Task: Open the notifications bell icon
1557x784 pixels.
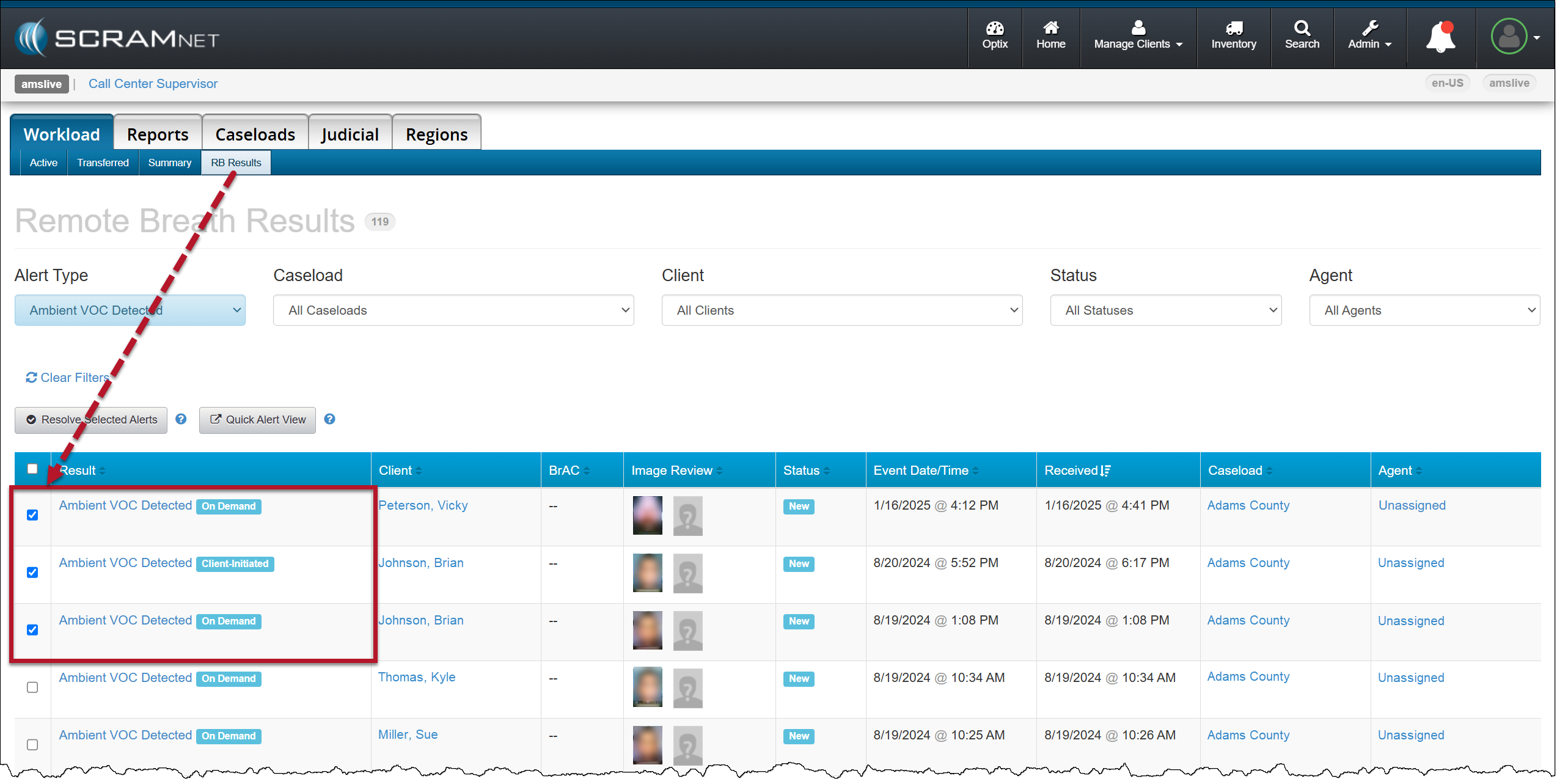Action: coord(1440,38)
